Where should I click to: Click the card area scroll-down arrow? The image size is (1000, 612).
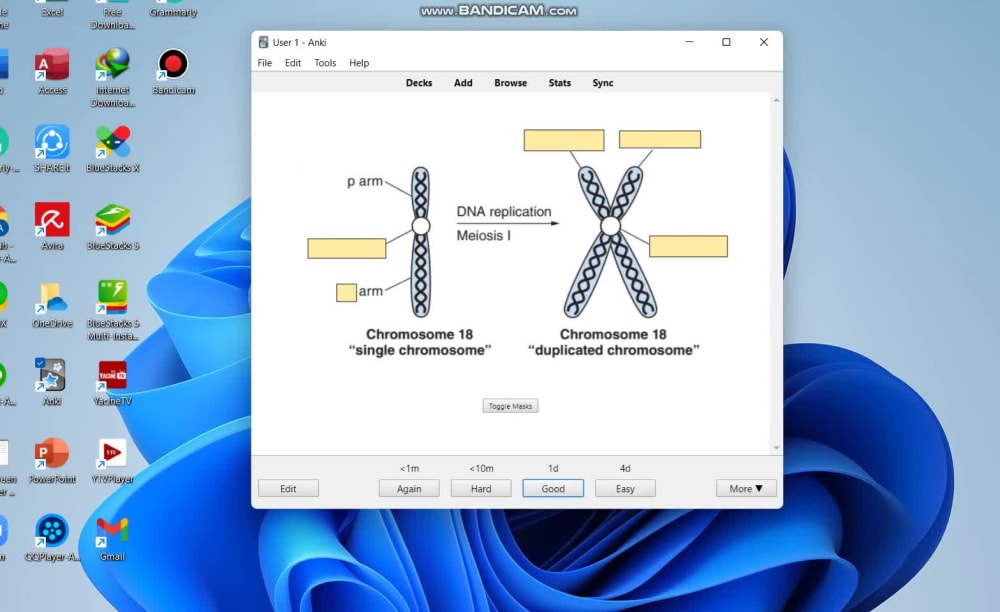pyautogui.click(x=776, y=448)
